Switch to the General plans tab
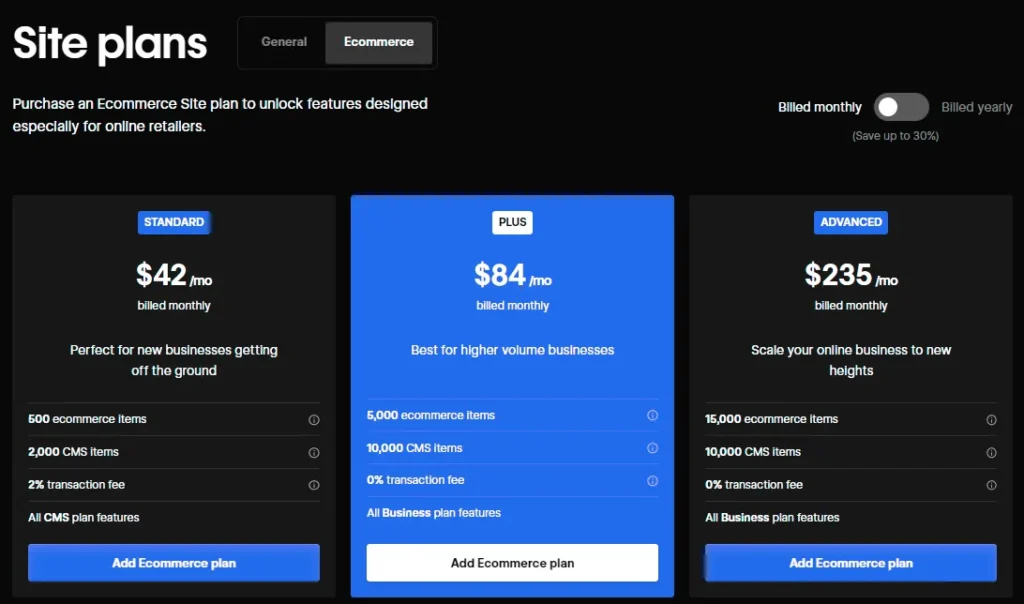This screenshot has width=1024, height=604. pyautogui.click(x=284, y=42)
